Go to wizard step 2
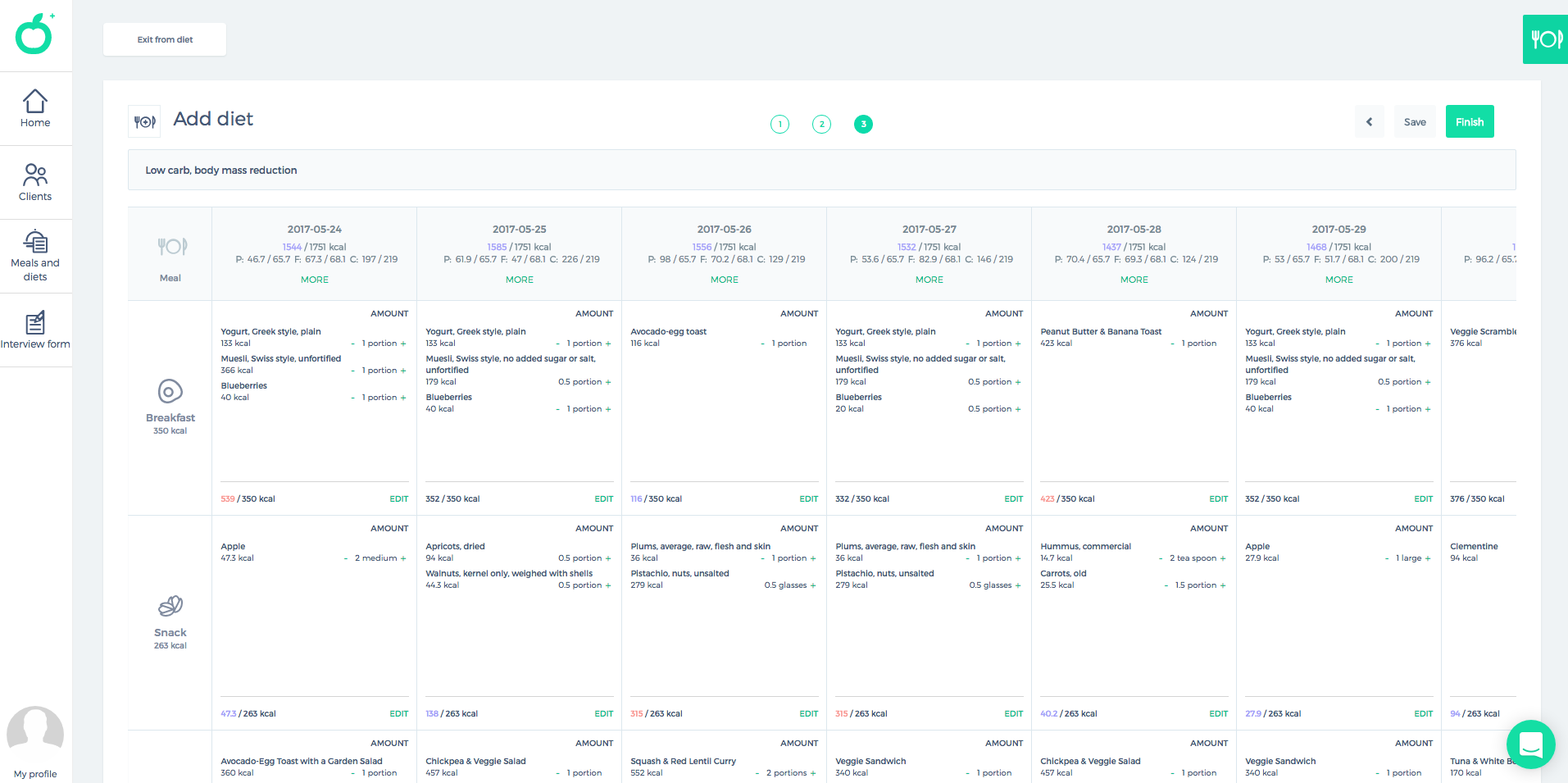This screenshot has height=783, width=1568. 821,124
